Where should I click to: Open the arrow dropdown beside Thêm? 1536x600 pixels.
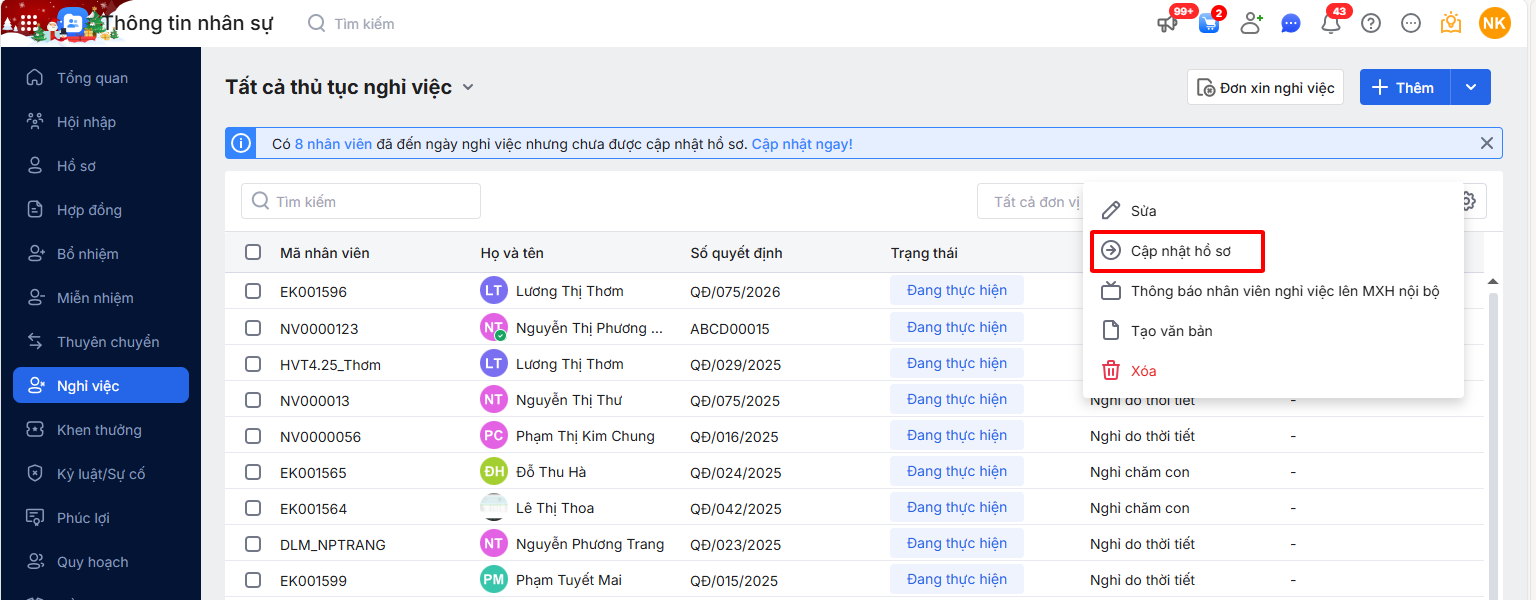click(x=1471, y=87)
